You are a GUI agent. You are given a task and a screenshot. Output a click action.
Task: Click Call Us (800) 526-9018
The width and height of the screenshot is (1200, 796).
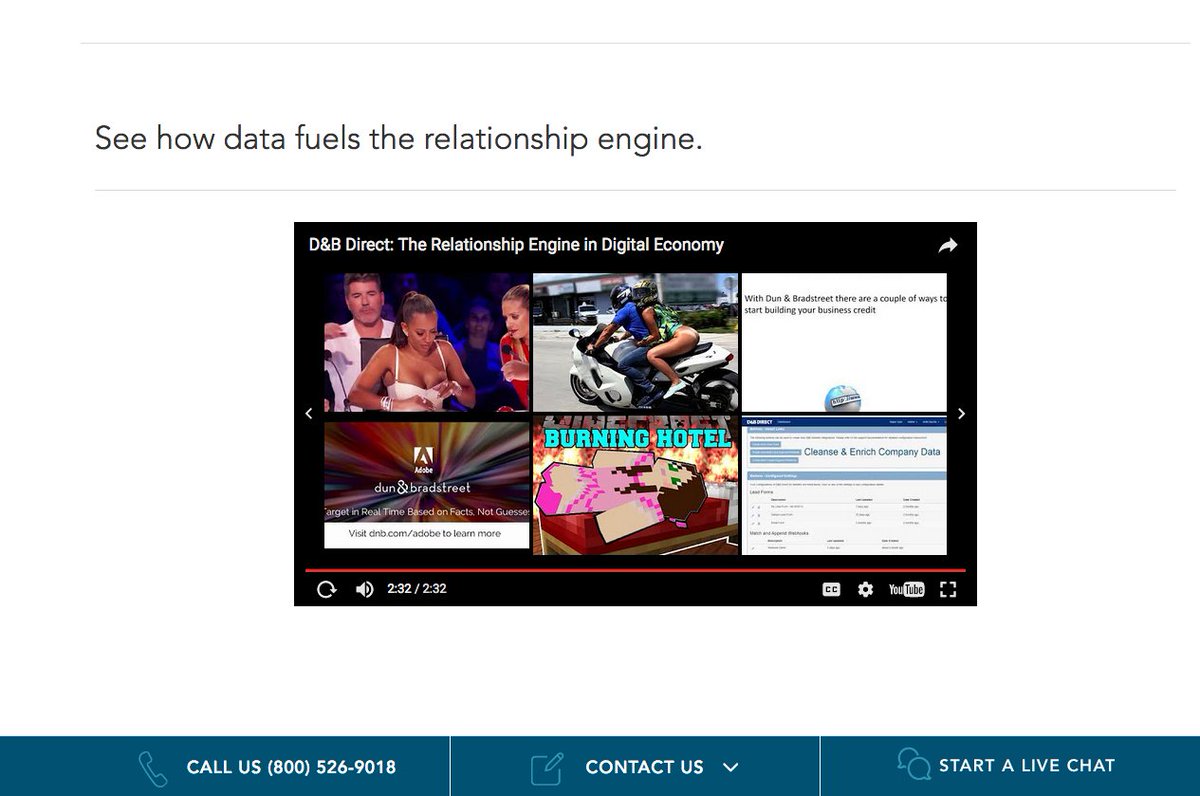click(291, 767)
